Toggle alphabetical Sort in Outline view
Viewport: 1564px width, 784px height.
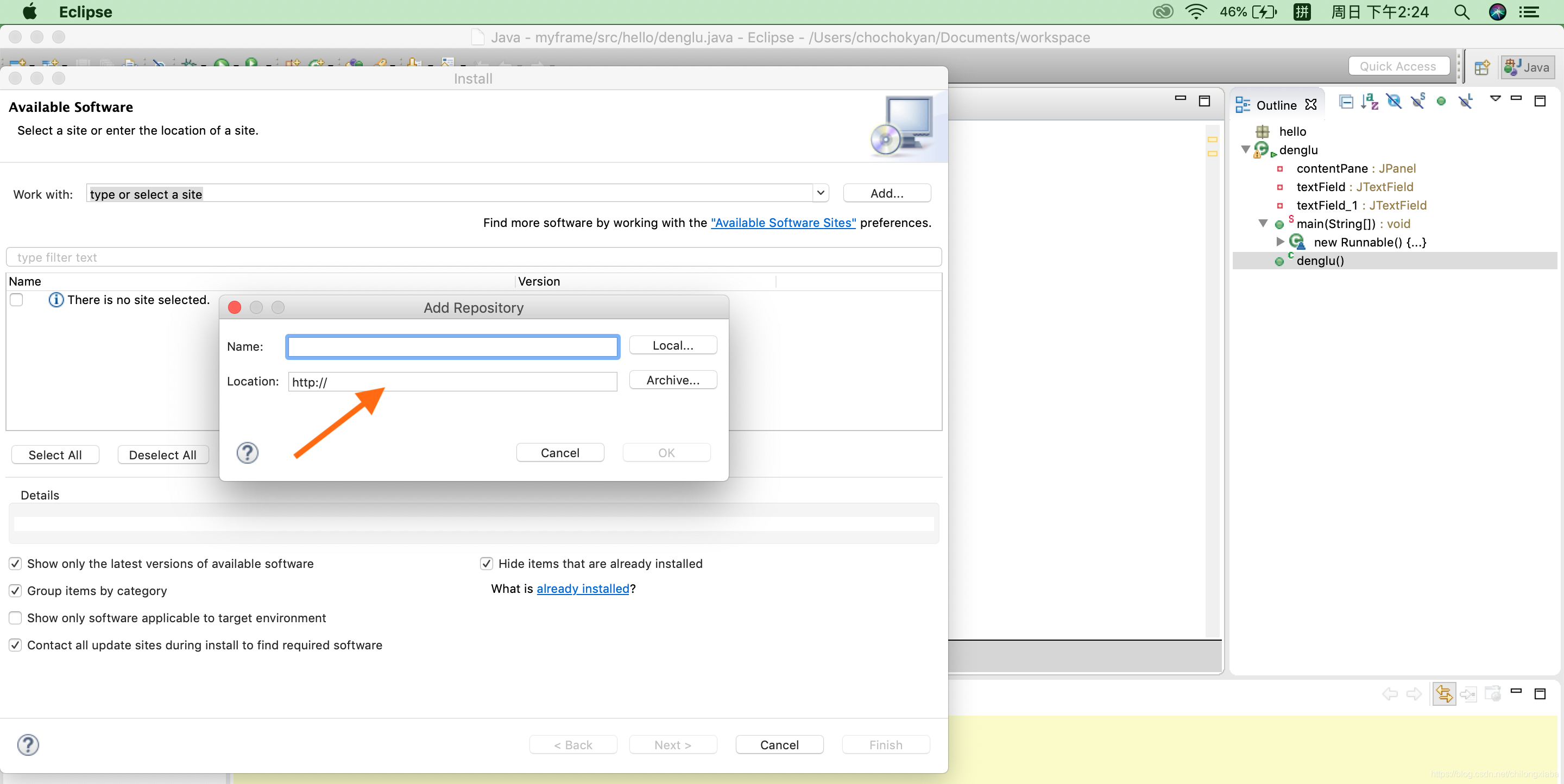tap(1370, 102)
